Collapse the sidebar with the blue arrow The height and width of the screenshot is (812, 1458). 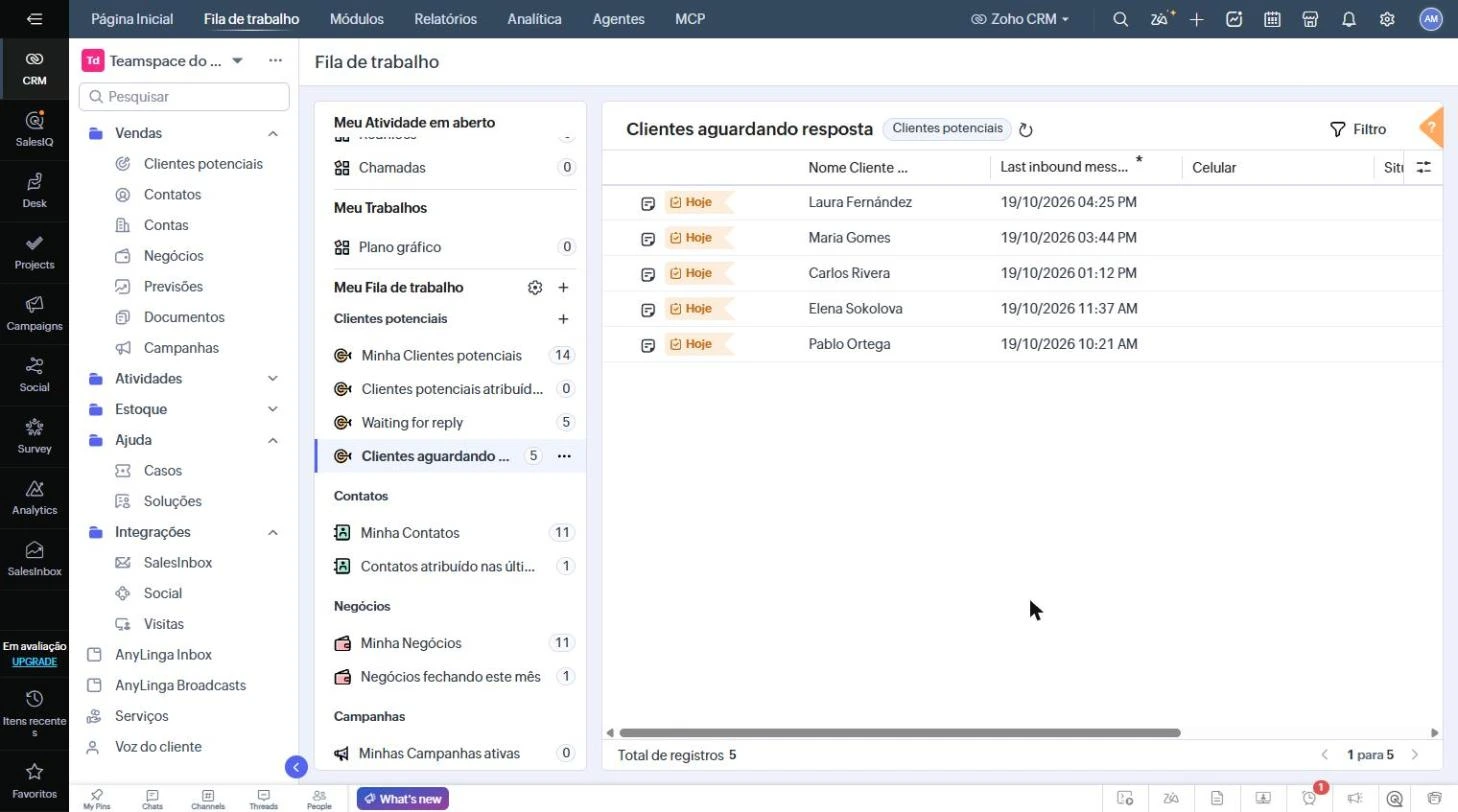coord(296,767)
